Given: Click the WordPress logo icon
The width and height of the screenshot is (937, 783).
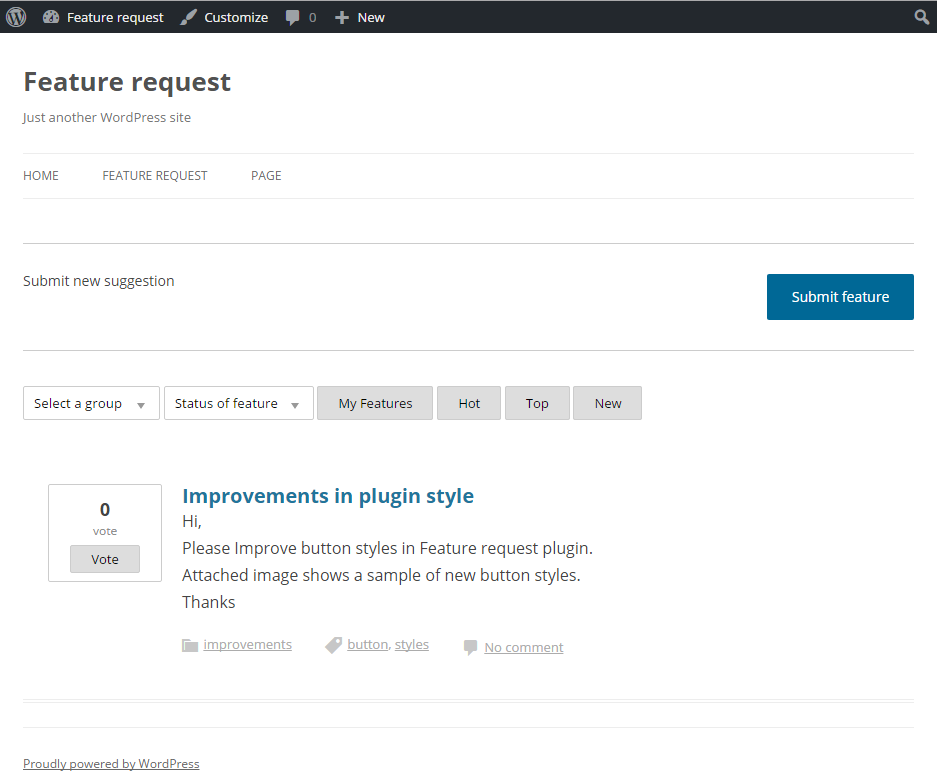Looking at the screenshot, I should click(16, 17).
